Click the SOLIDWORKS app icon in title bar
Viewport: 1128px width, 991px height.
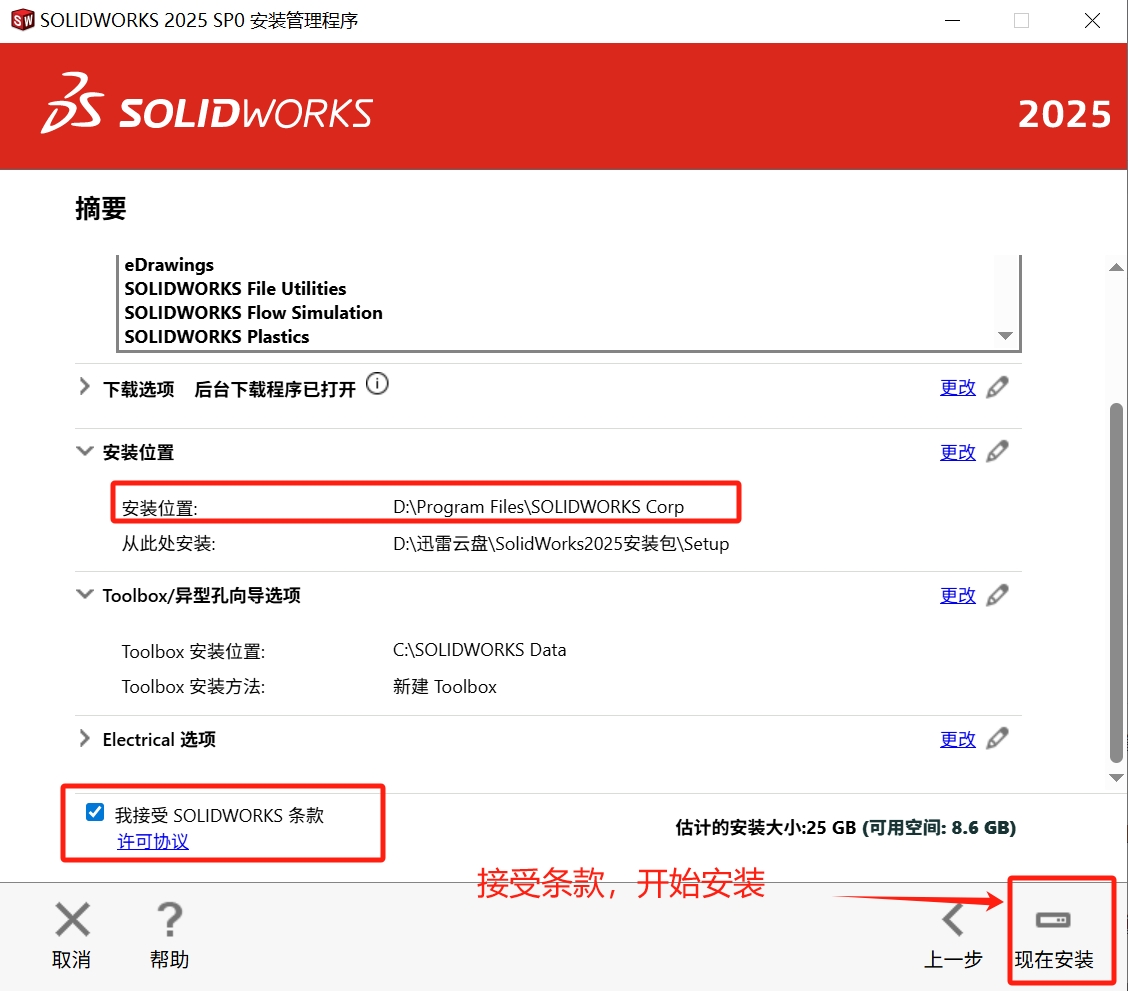[22, 20]
